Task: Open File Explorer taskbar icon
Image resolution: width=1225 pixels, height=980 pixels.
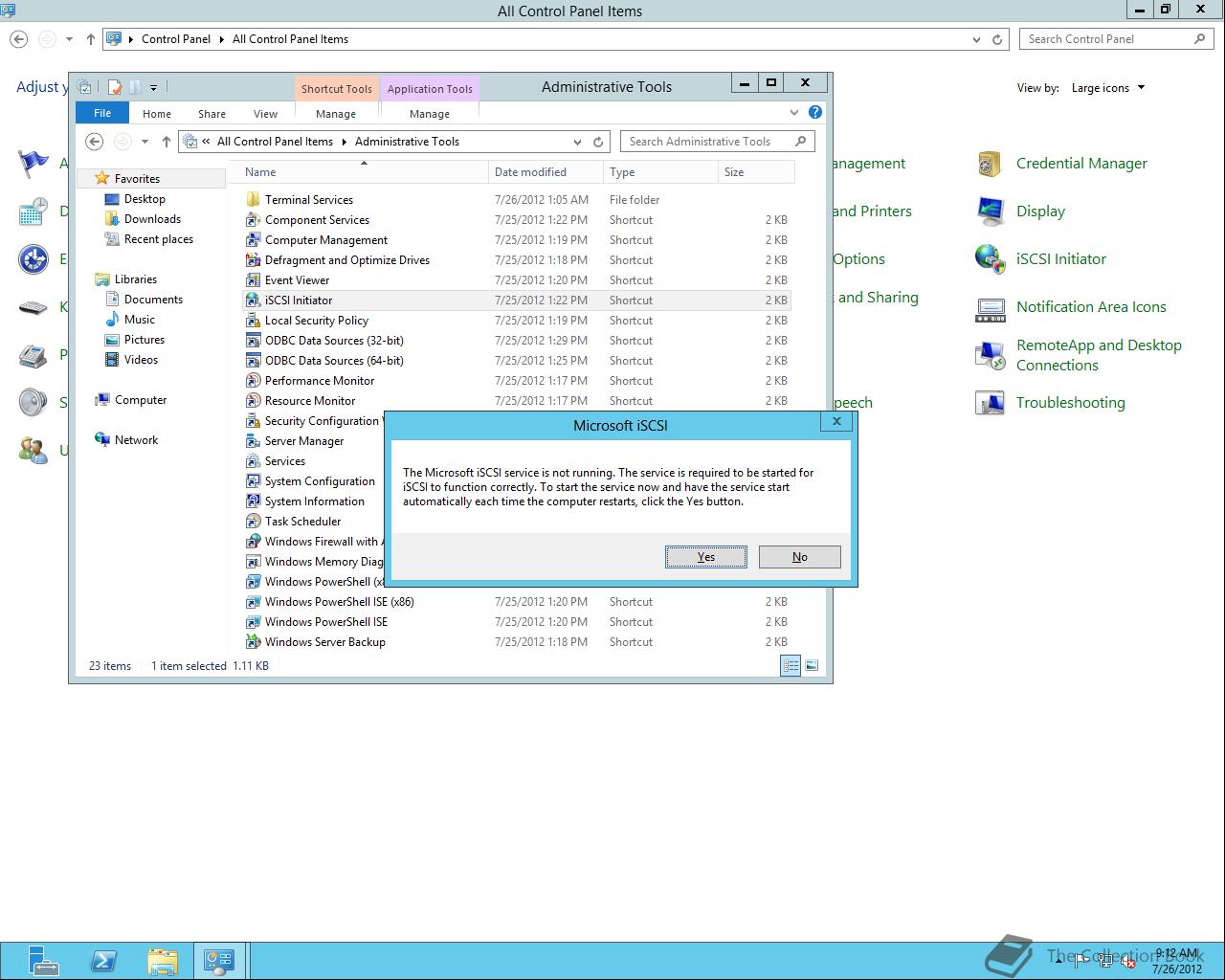Action: point(163,961)
